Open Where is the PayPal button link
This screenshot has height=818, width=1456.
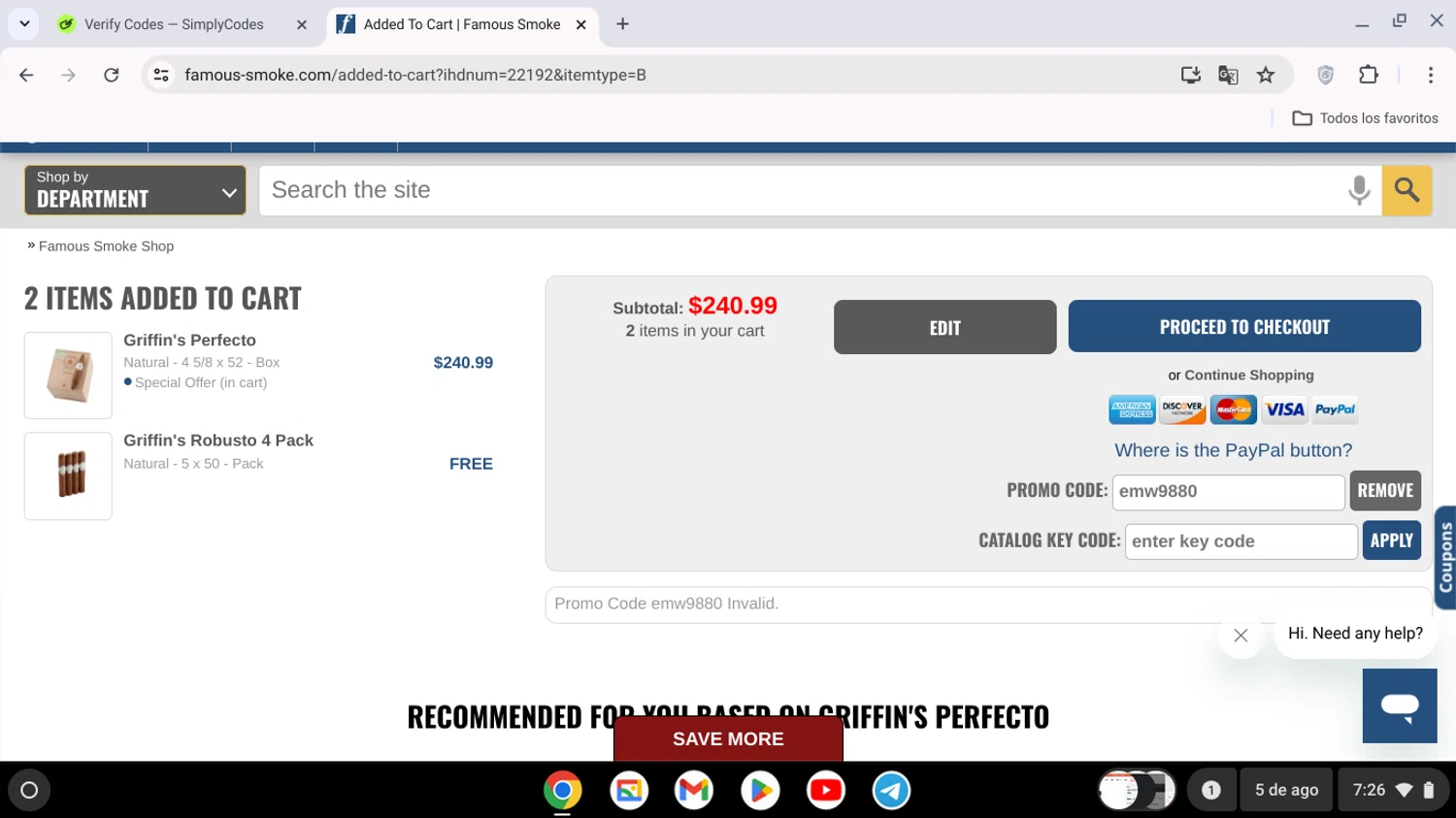click(x=1233, y=450)
